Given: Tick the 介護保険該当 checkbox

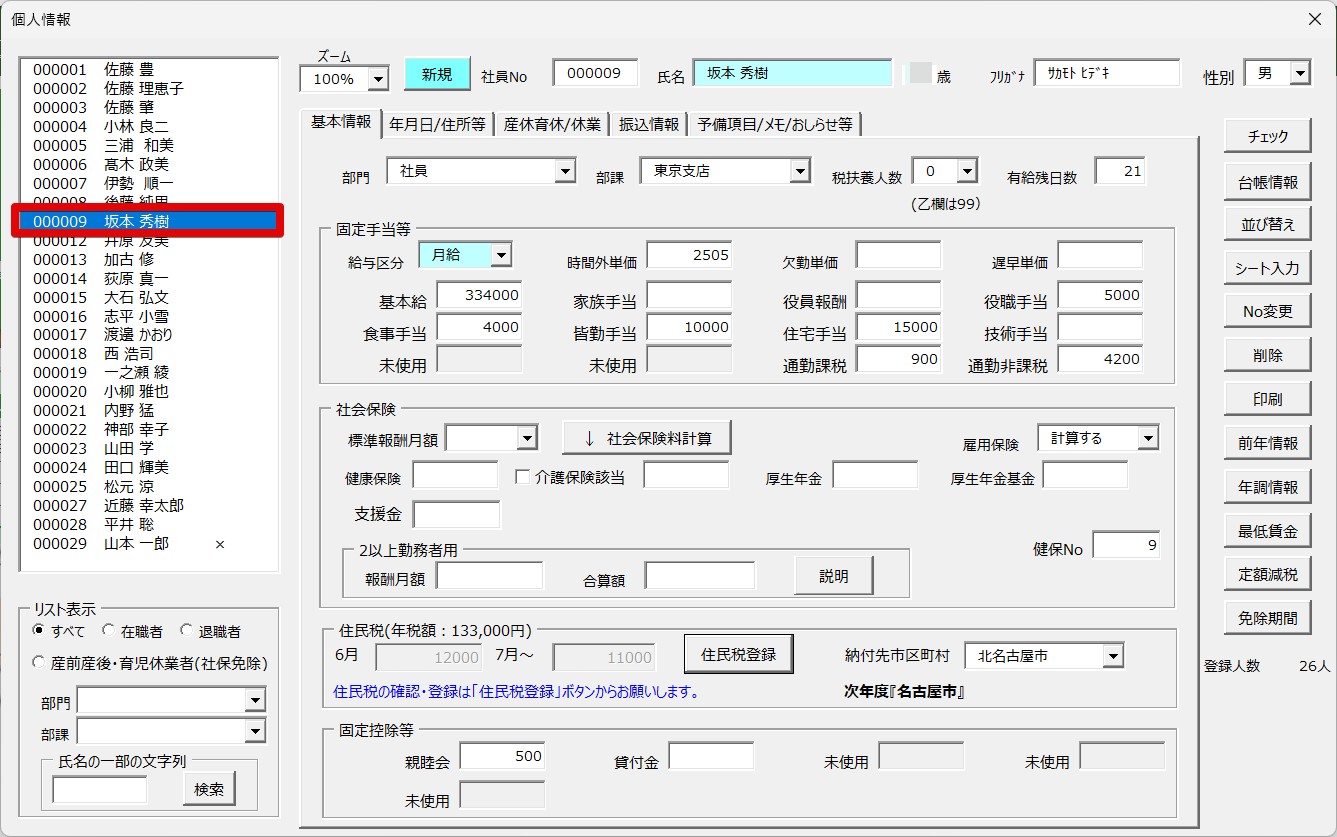Looking at the screenshot, I should point(522,476).
